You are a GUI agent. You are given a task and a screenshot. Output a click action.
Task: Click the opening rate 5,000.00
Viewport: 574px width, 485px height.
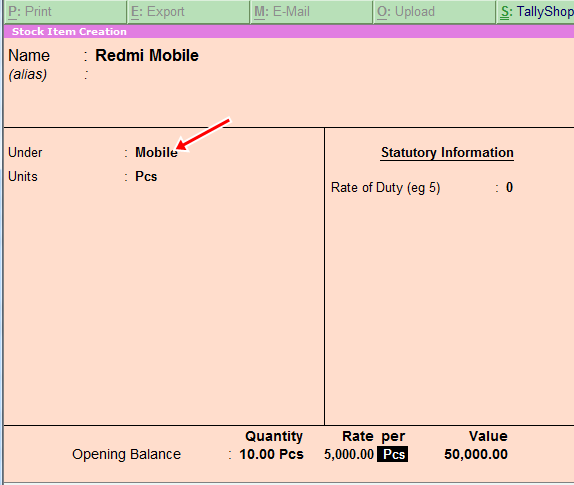348,454
